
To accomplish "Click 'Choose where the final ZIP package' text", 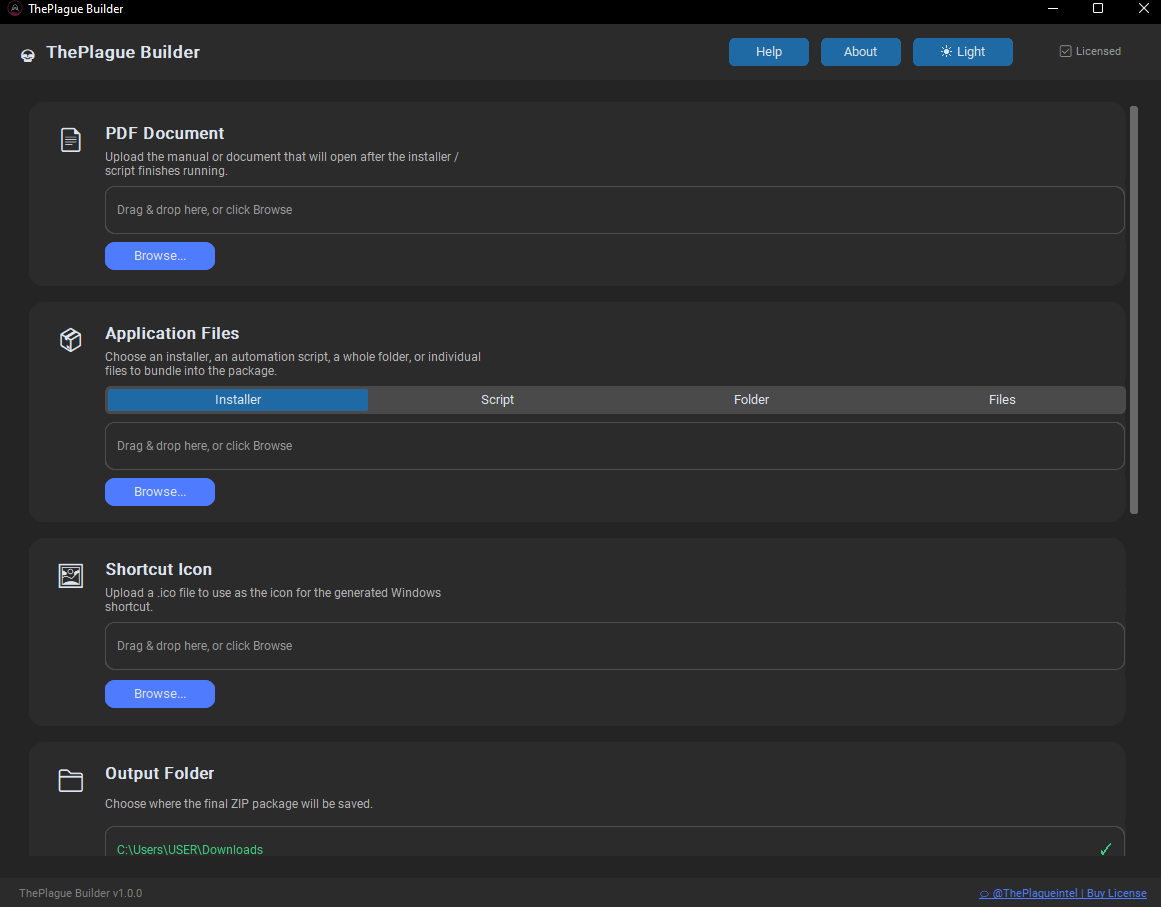I will (238, 803).
